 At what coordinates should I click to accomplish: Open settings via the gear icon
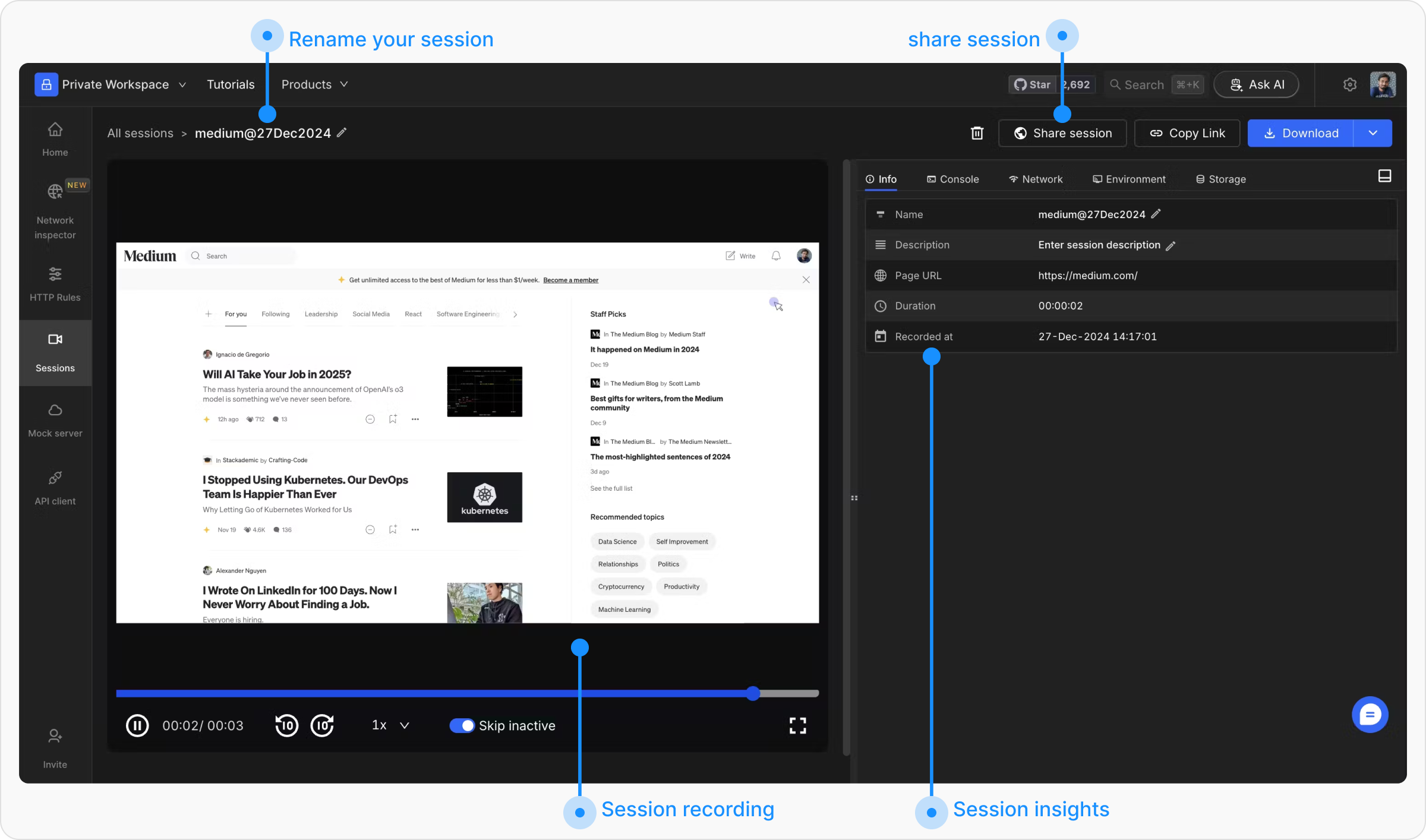[1350, 84]
